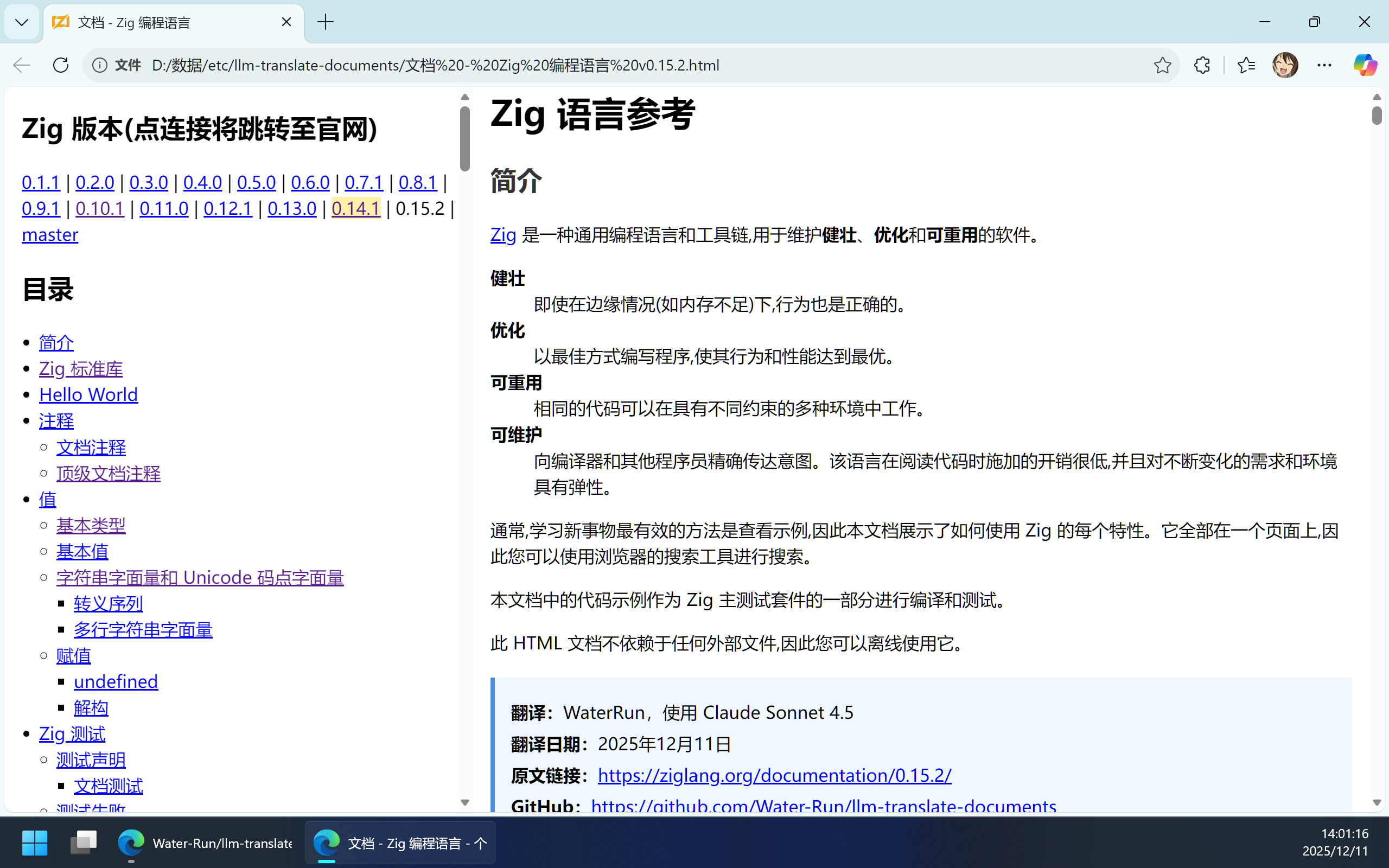Open the Settings and more menu

coord(1324,65)
